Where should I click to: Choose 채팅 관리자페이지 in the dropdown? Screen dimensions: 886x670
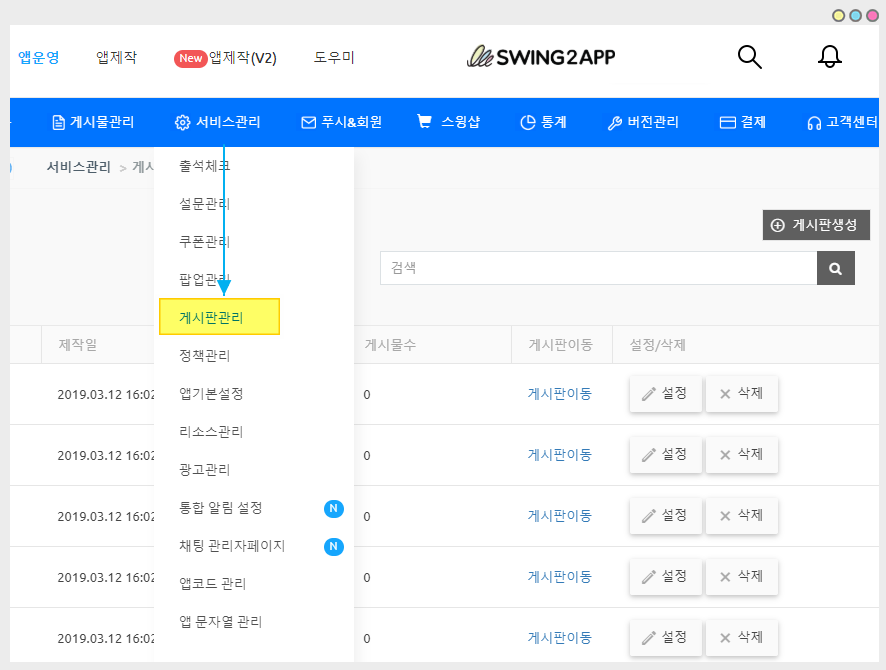coord(232,546)
